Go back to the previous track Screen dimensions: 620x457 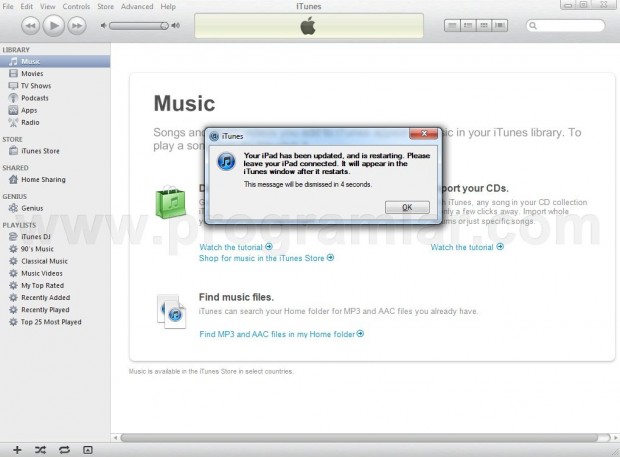click(30, 24)
